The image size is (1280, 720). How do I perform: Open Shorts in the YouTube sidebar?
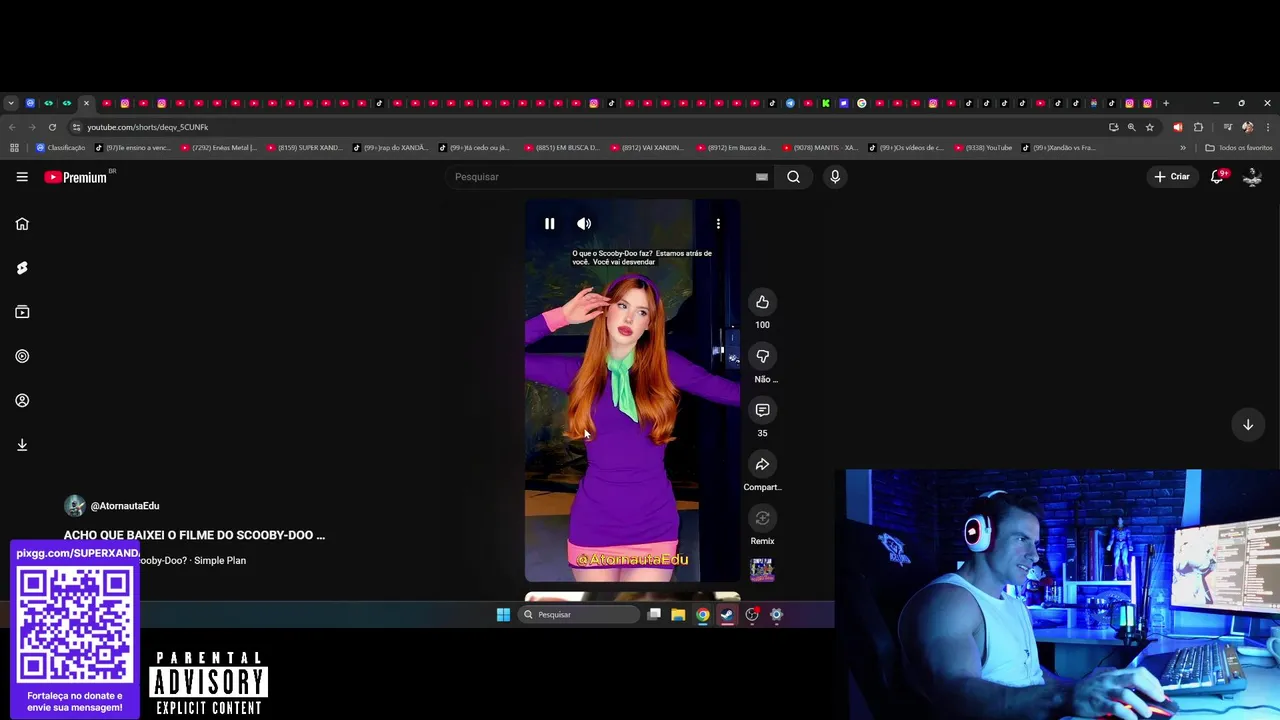(22, 268)
